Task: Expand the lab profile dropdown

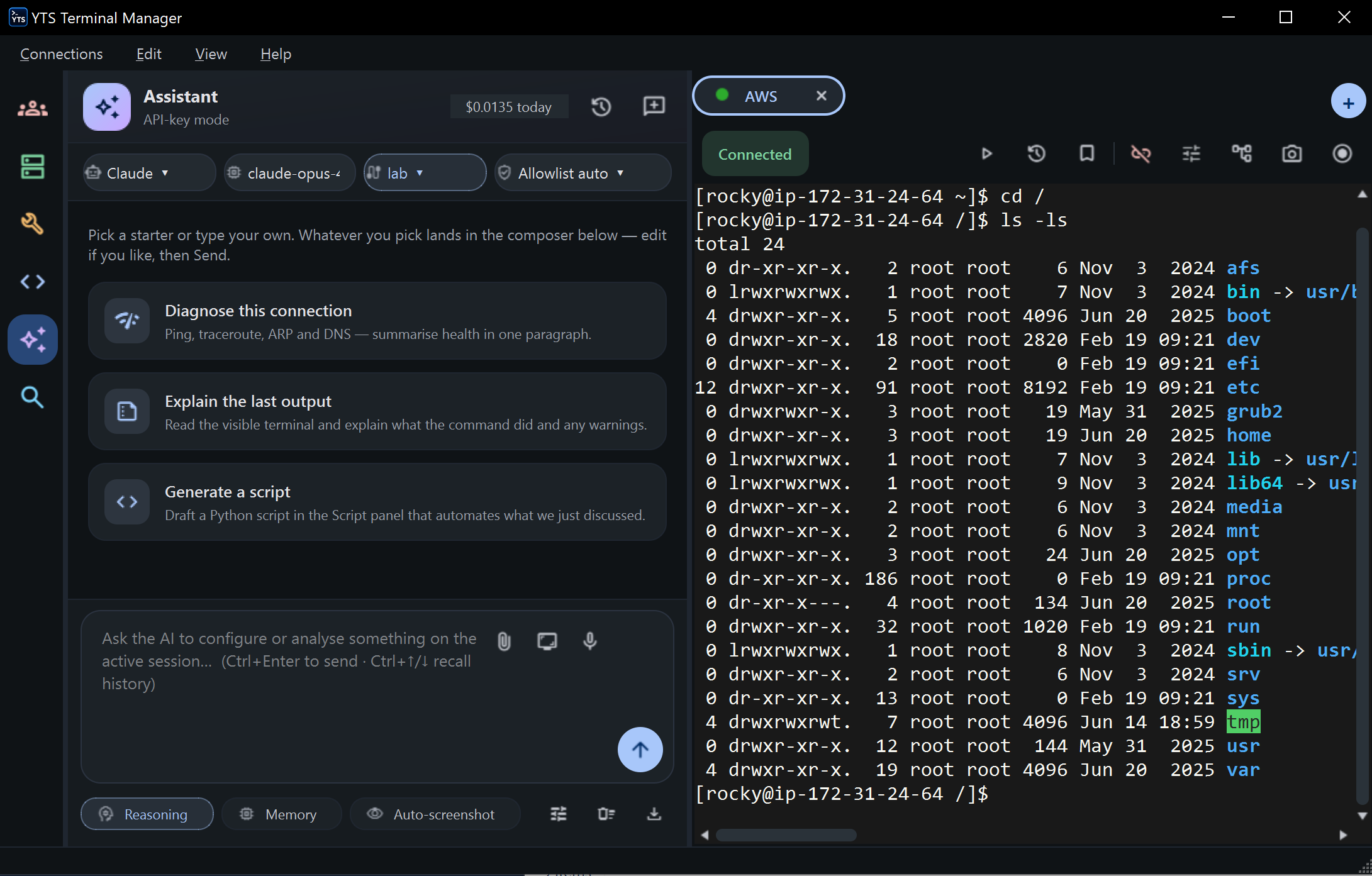Action: 425,173
